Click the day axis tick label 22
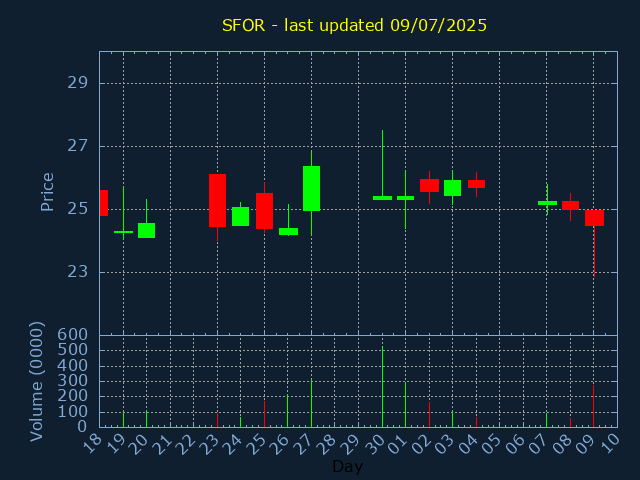This screenshot has width=640, height=480. click(187, 444)
